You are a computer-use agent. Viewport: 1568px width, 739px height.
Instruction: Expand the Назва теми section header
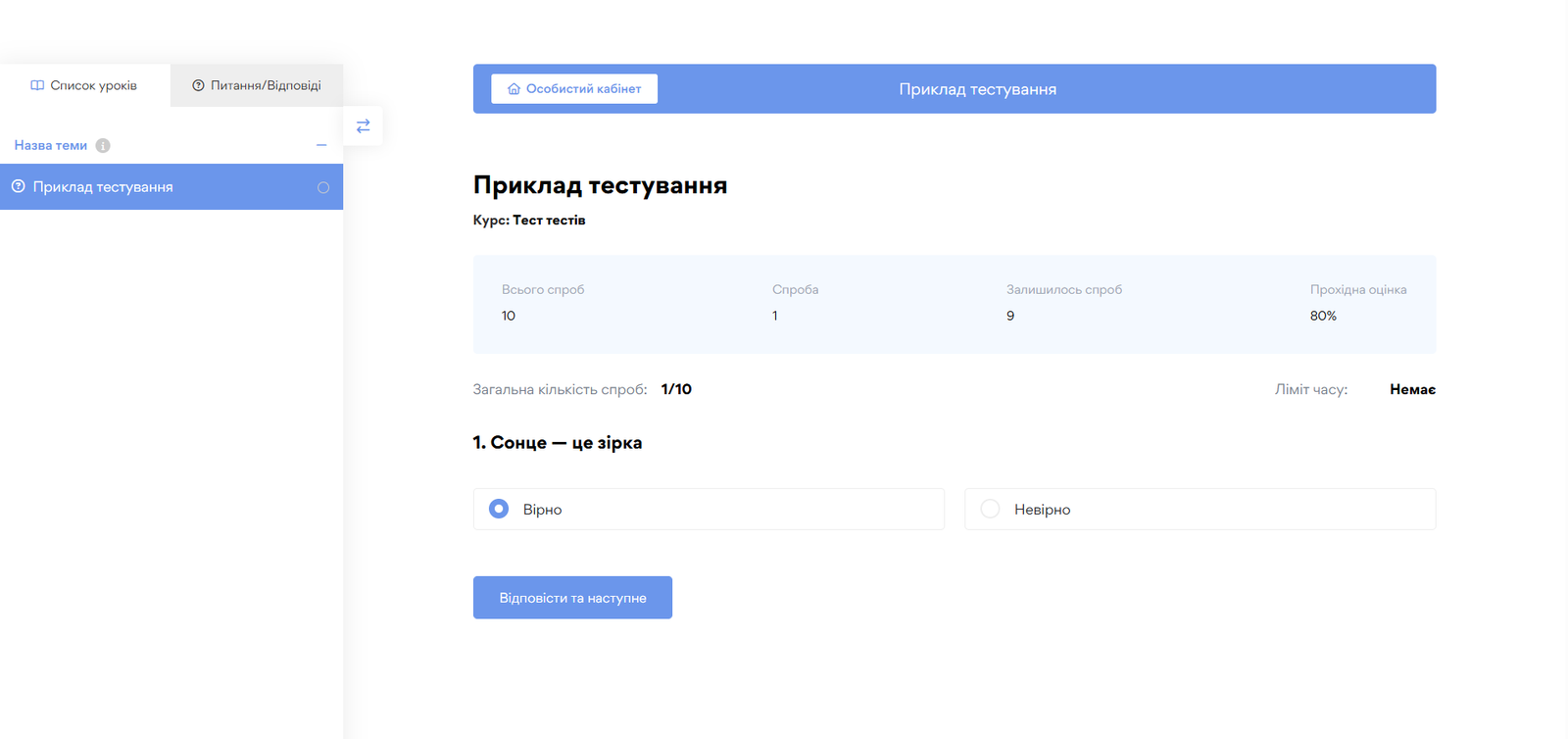pyautogui.click(x=51, y=146)
